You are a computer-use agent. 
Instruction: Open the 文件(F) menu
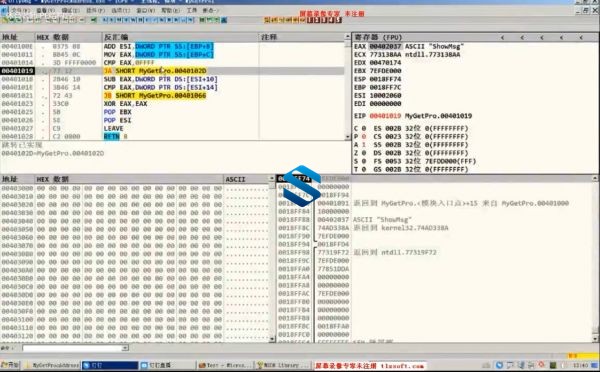click(21, 10)
